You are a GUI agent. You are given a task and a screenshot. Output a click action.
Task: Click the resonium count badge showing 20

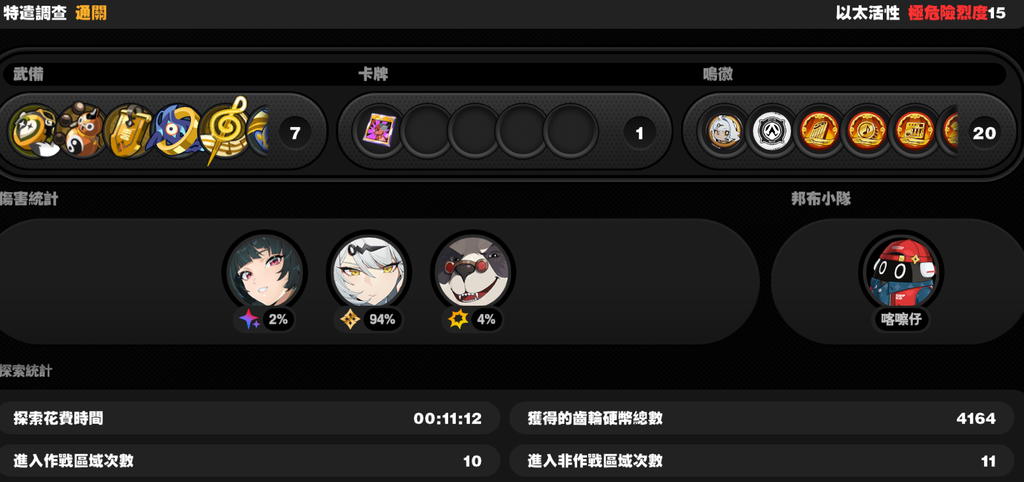[984, 133]
